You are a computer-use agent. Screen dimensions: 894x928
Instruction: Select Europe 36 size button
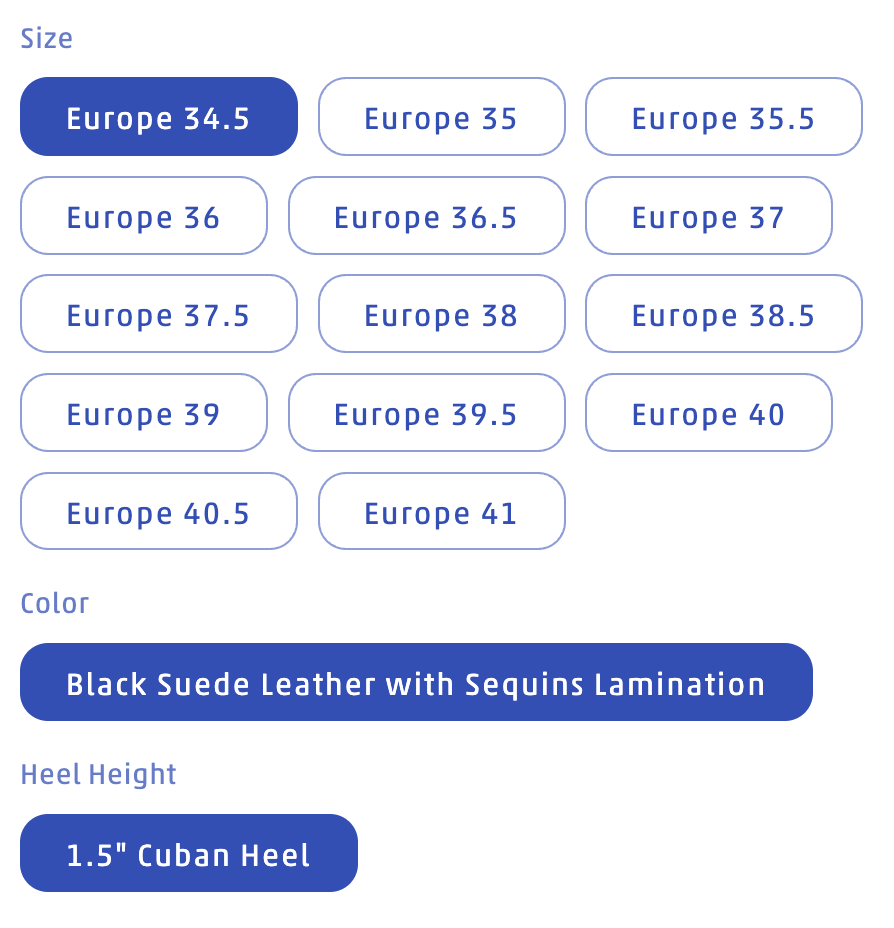(143, 216)
